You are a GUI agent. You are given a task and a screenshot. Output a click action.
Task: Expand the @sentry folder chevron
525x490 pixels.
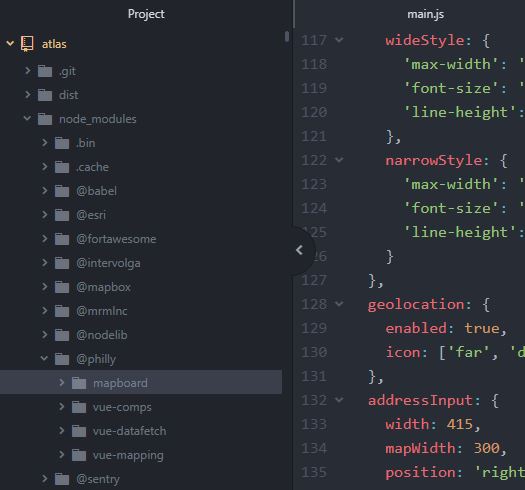(45, 479)
